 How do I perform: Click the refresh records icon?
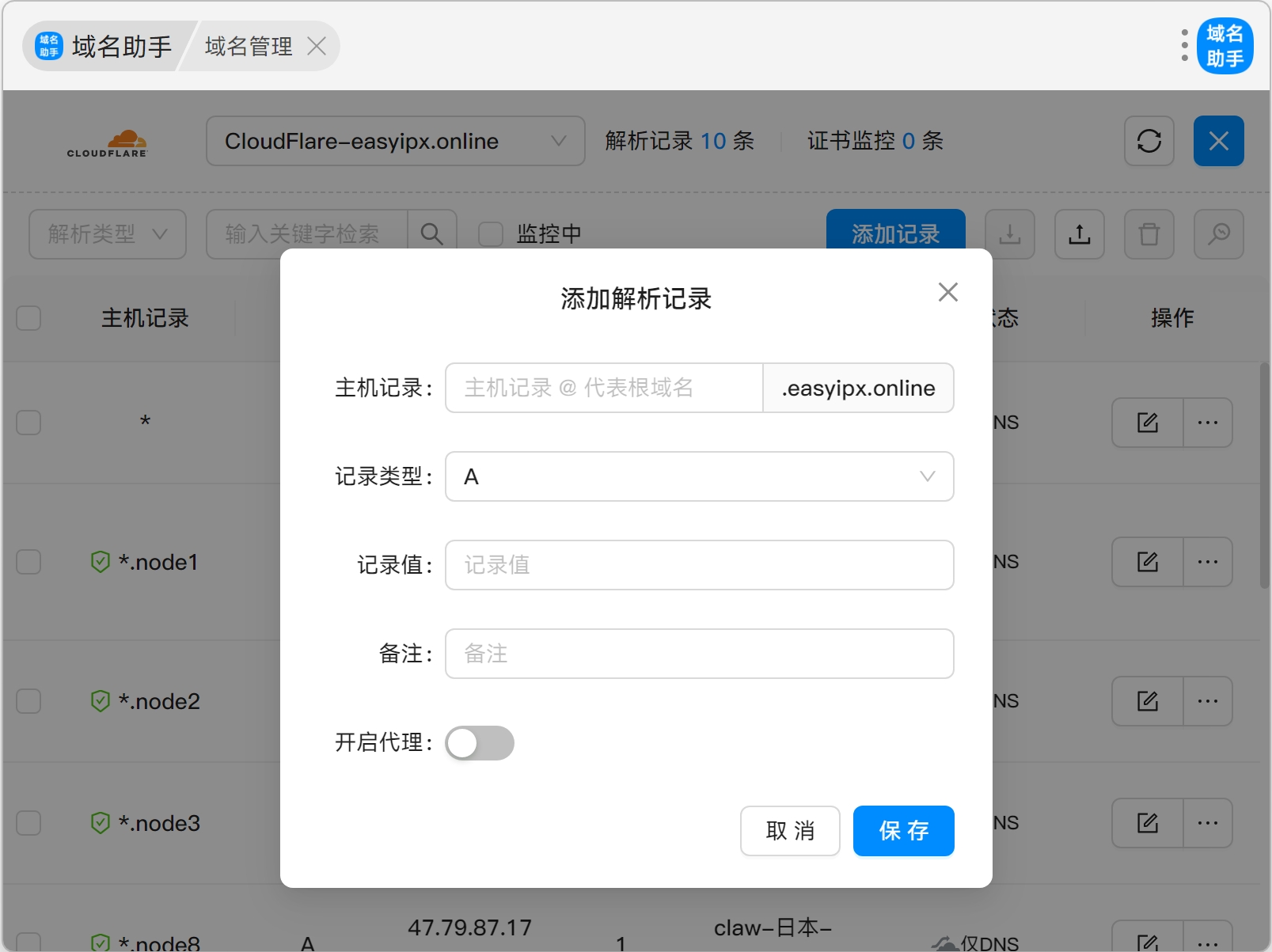(1149, 141)
